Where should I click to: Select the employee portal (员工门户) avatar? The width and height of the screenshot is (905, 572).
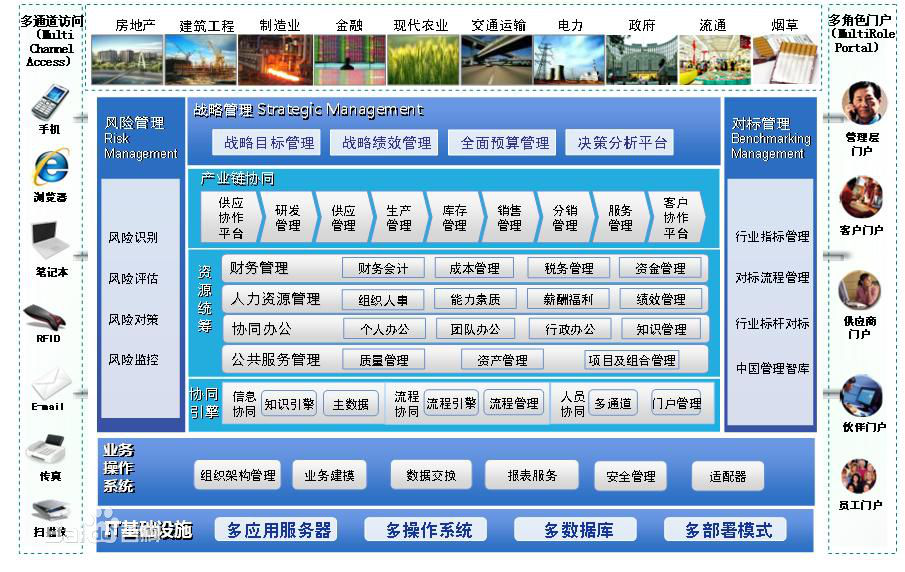point(859,477)
